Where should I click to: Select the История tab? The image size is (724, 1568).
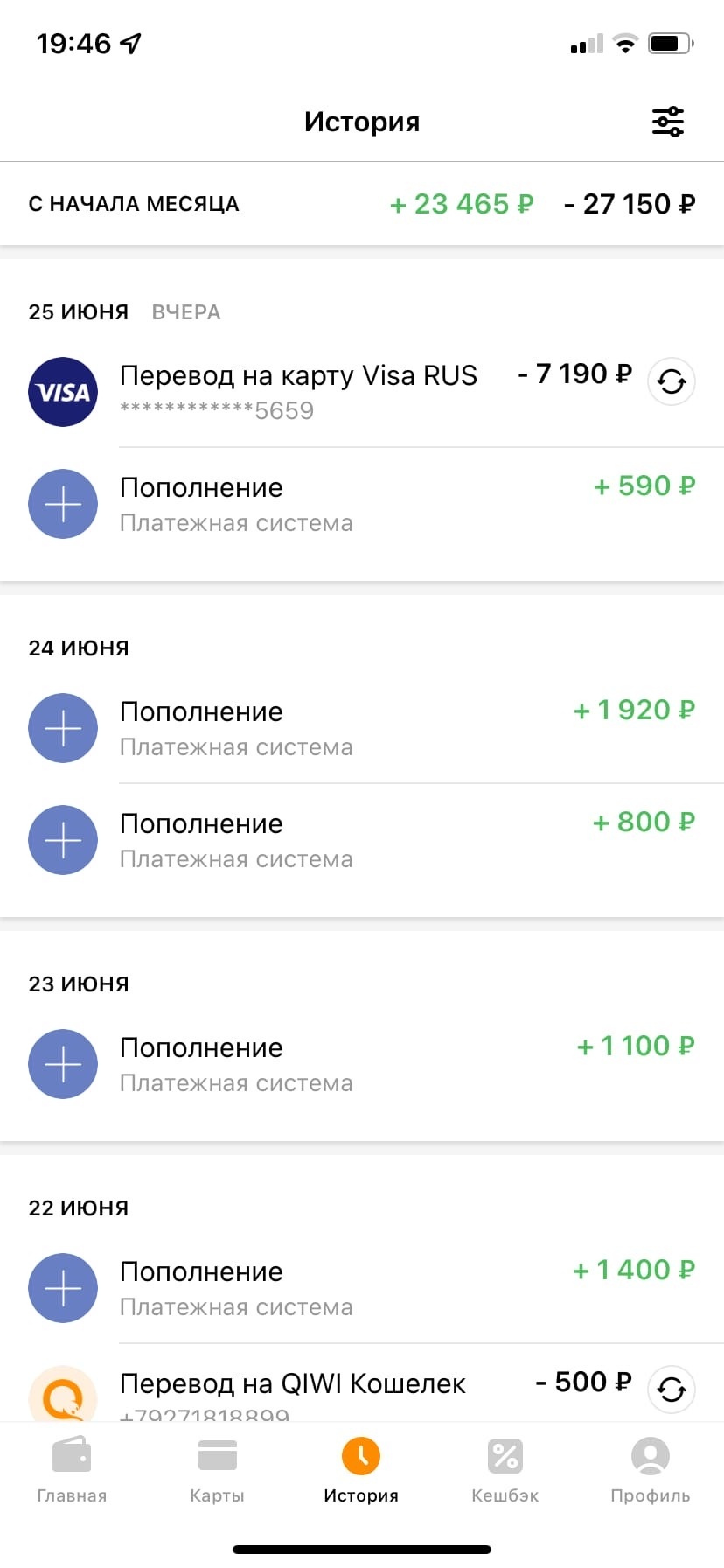coord(361,1470)
